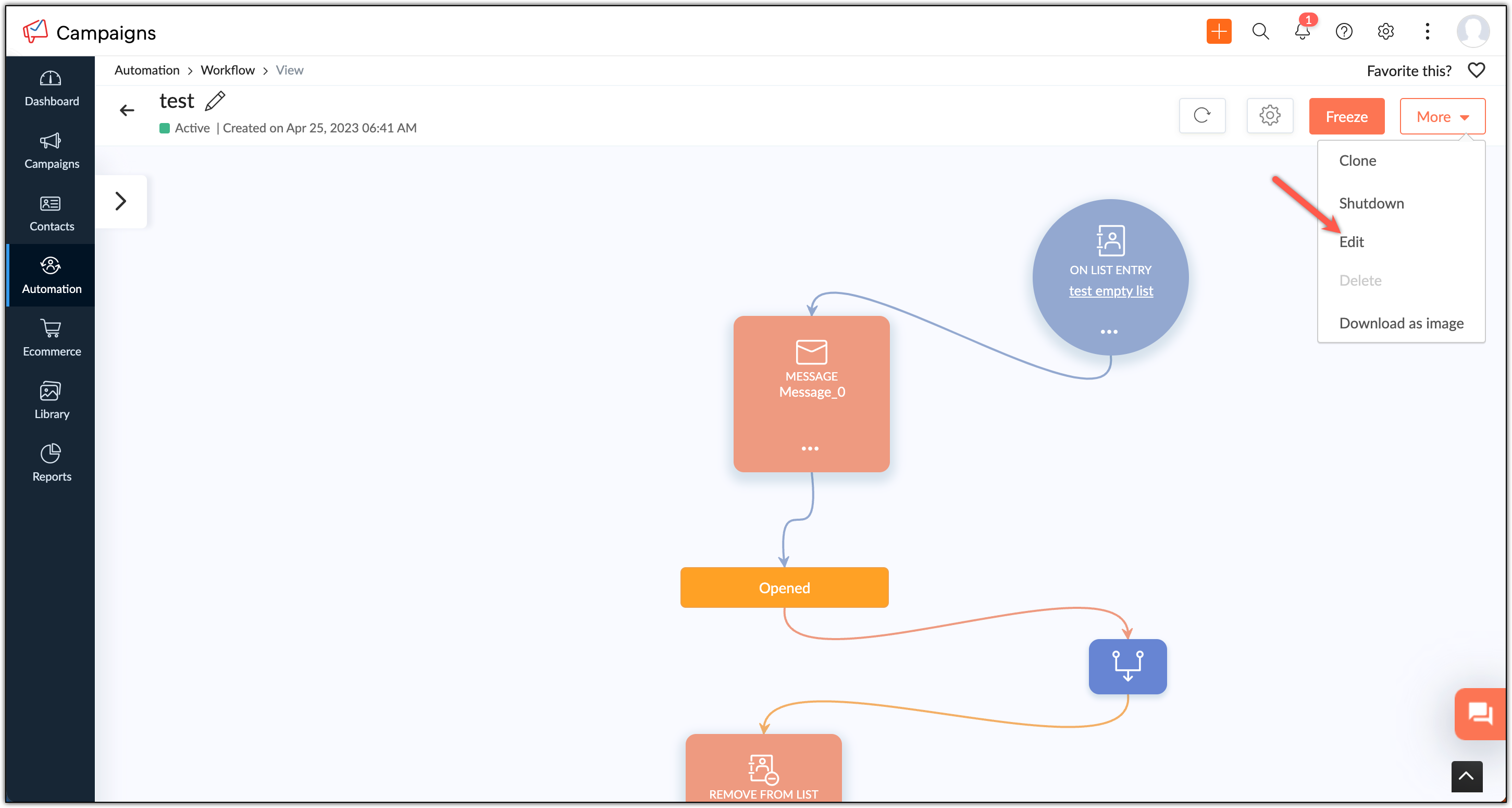
Task: Favorite this workflow with the heart toggle
Action: click(1477, 70)
